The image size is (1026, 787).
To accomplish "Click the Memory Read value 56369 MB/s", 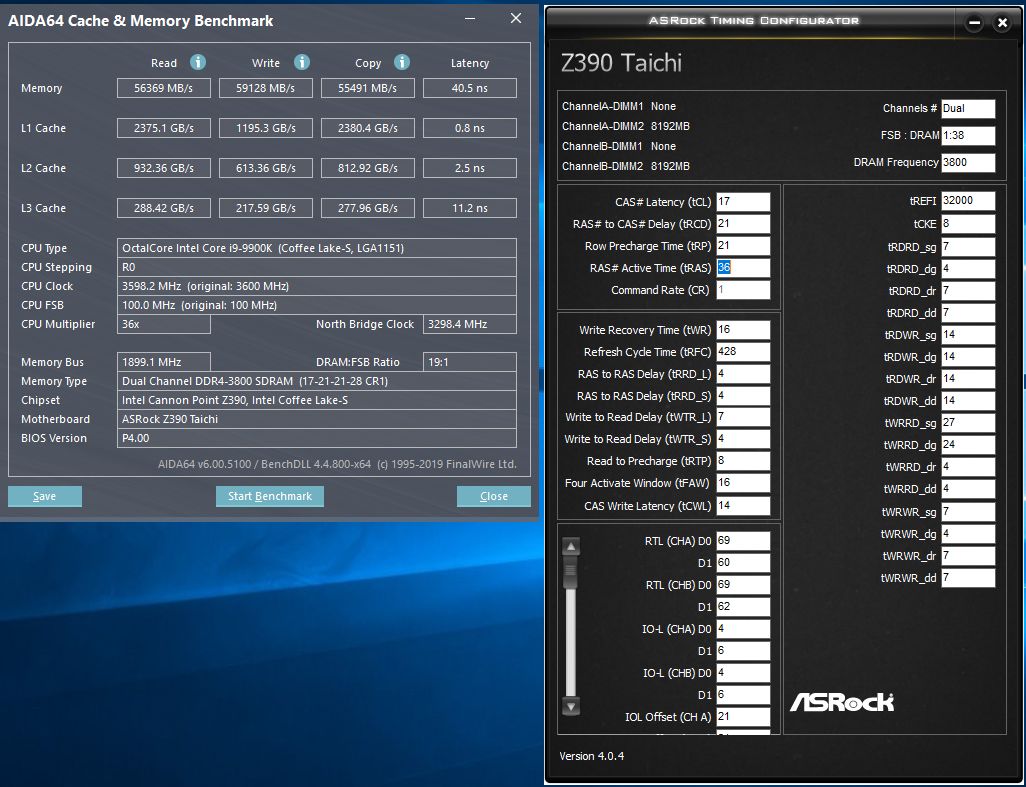I will click(x=164, y=88).
